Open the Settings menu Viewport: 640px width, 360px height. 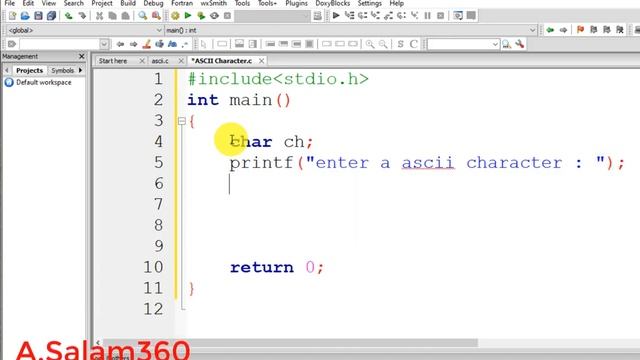pos(369,3)
